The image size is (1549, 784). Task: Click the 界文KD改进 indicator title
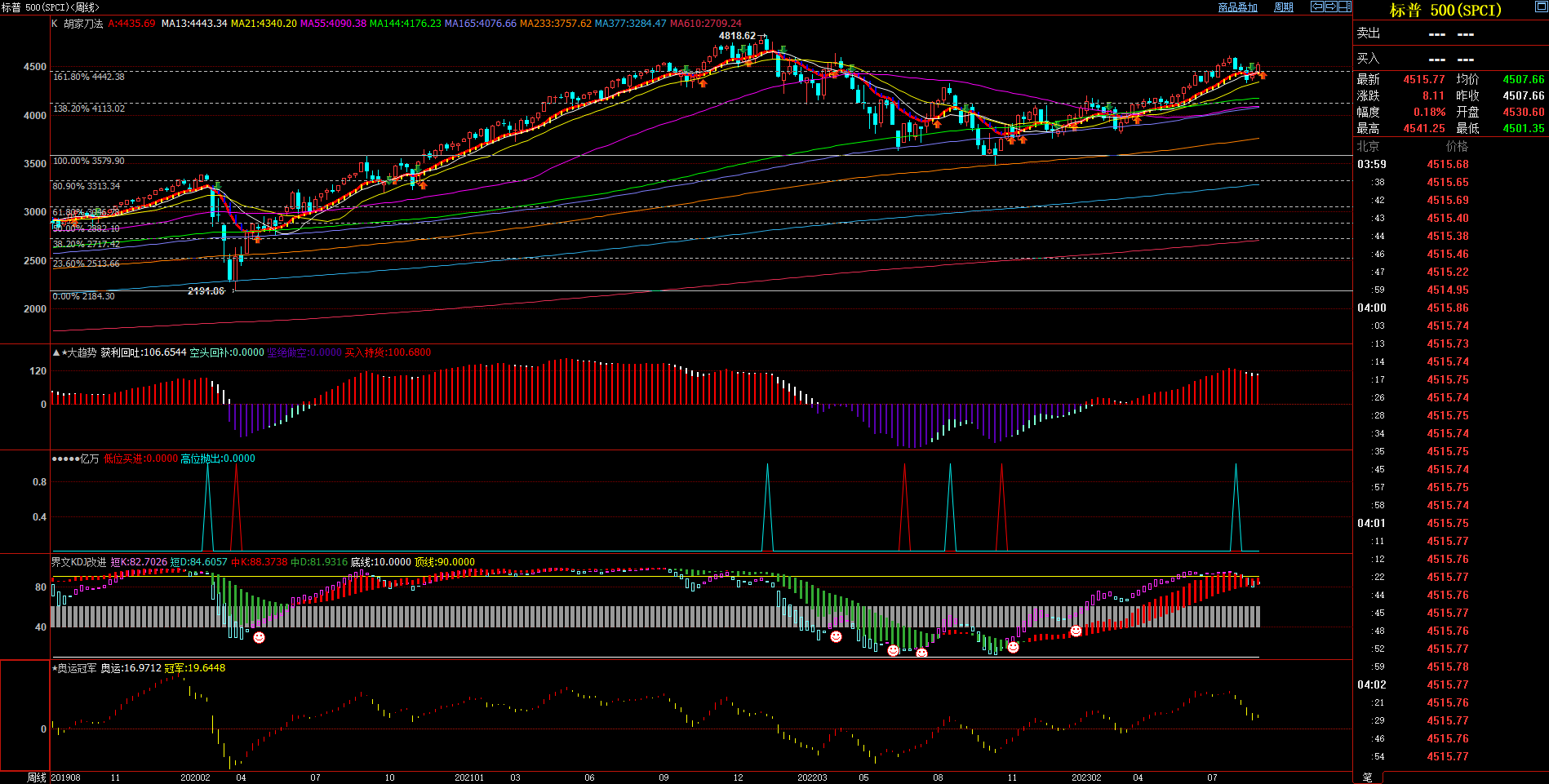coord(78,562)
